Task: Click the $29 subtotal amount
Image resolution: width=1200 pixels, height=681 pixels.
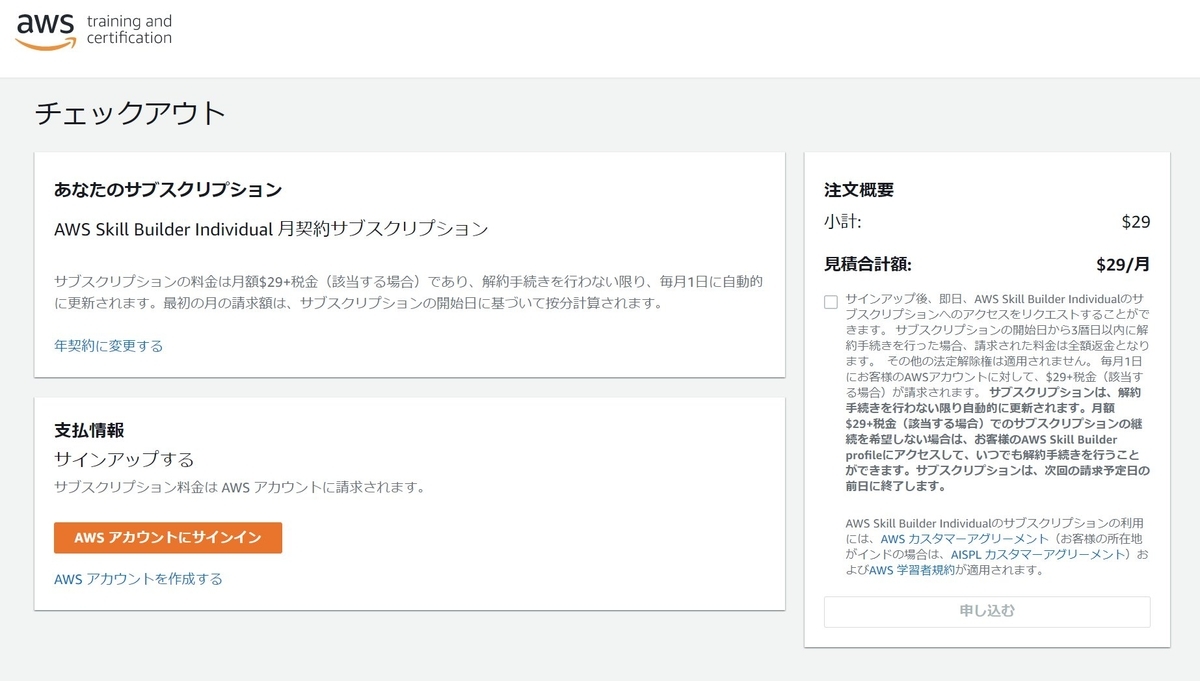Action: click(x=1136, y=222)
